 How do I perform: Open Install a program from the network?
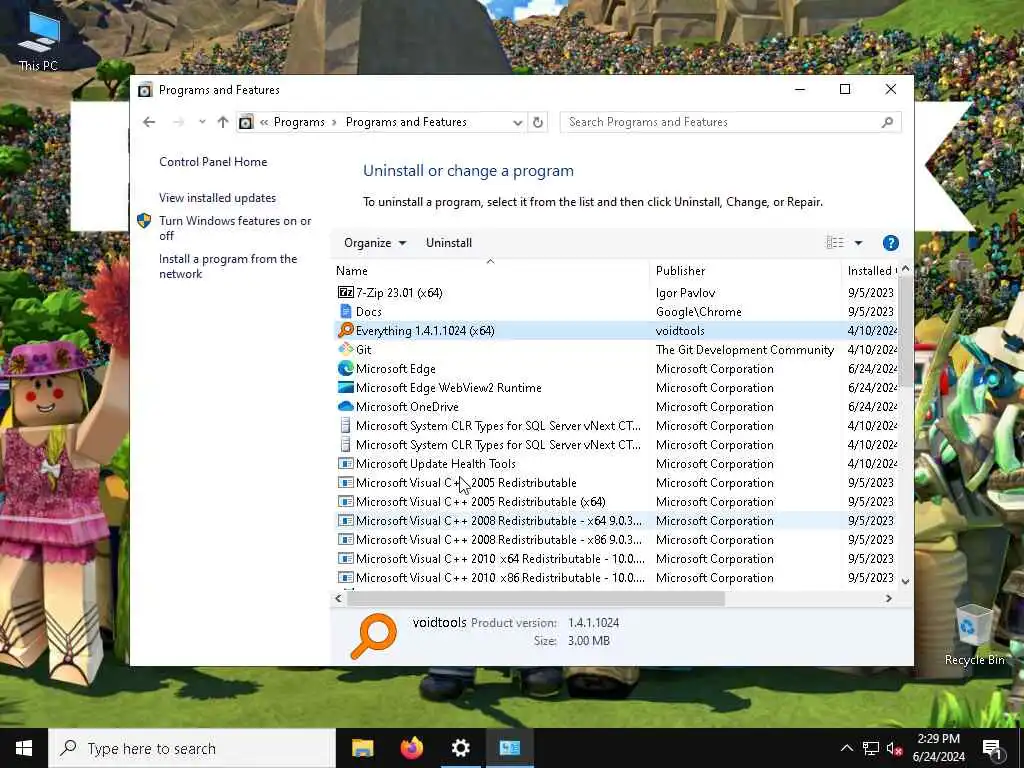[x=228, y=266]
